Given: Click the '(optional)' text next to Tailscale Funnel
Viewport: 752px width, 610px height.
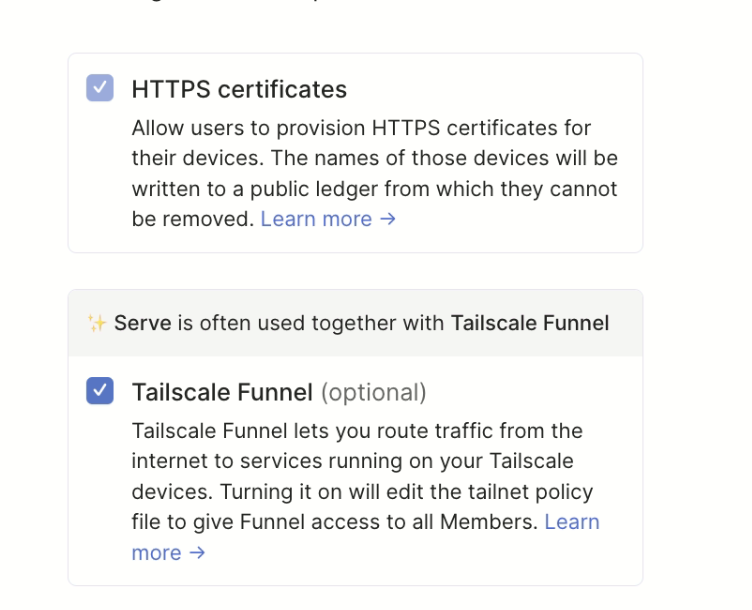Looking at the screenshot, I should tap(373, 392).
